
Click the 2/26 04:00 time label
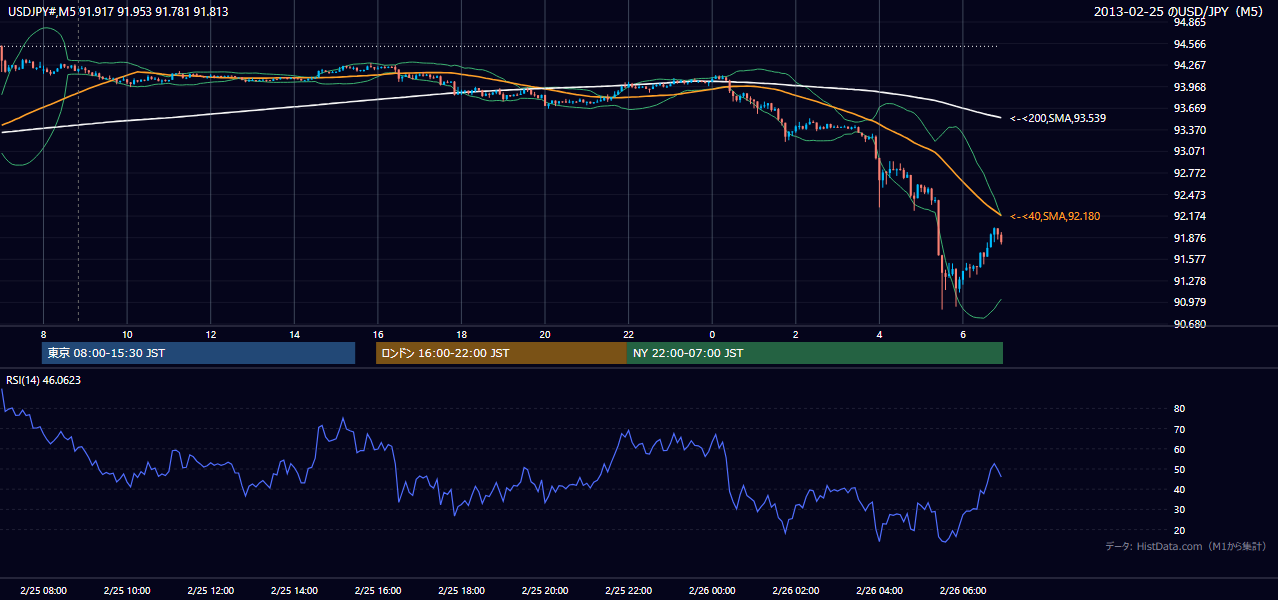click(879, 591)
